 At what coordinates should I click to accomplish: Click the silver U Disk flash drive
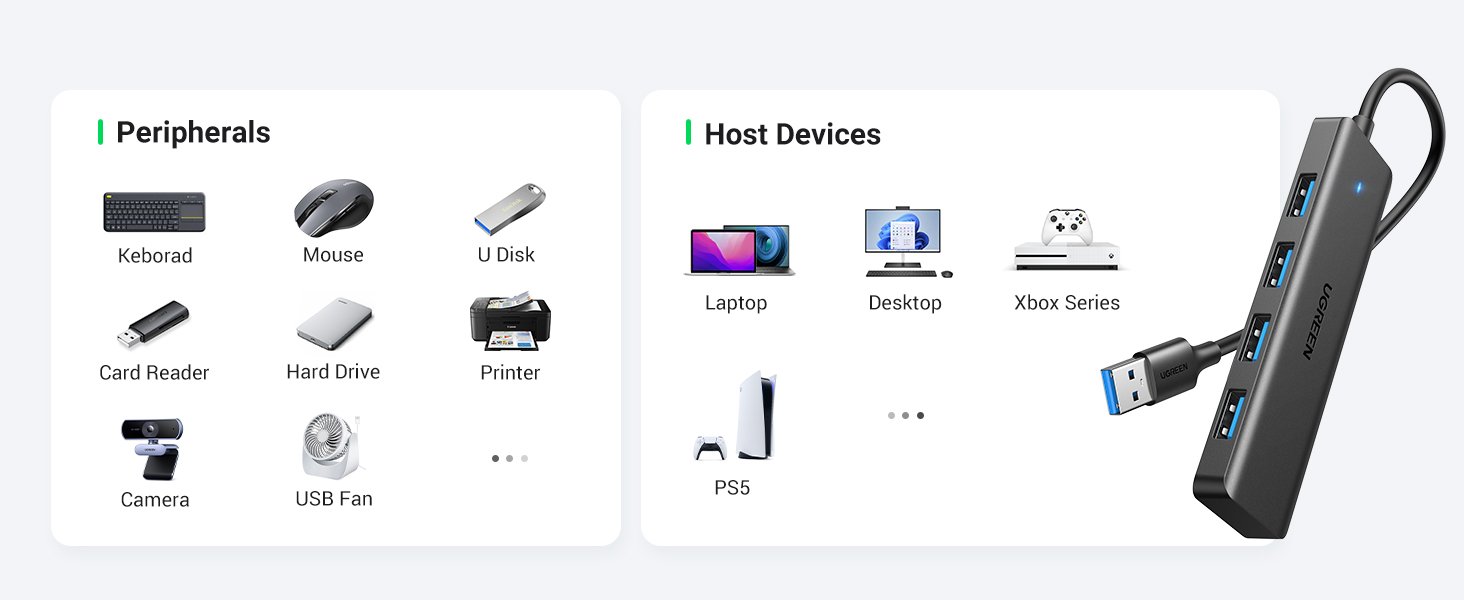click(x=509, y=208)
